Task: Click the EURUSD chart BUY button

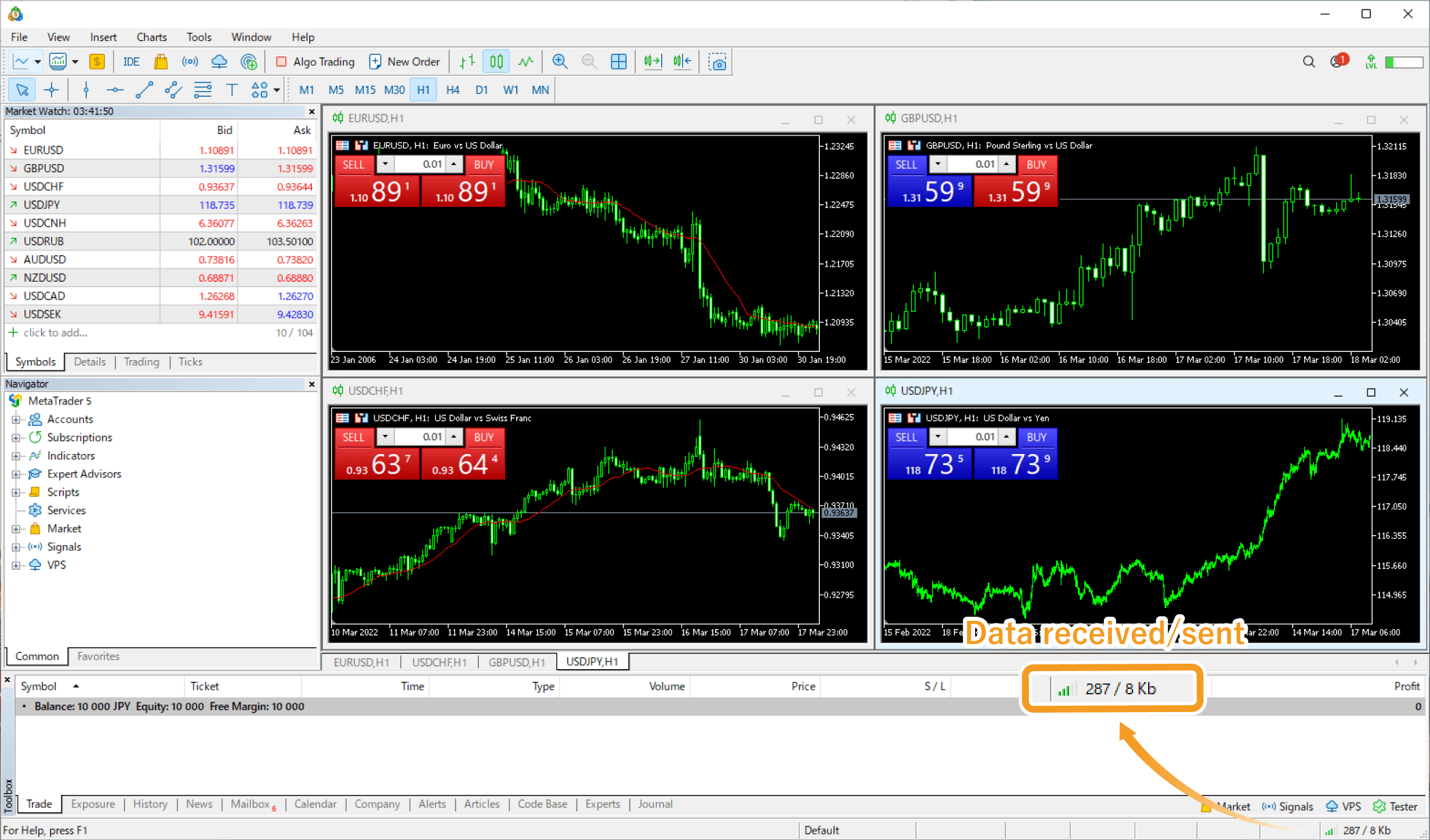Action: [483, 164]
